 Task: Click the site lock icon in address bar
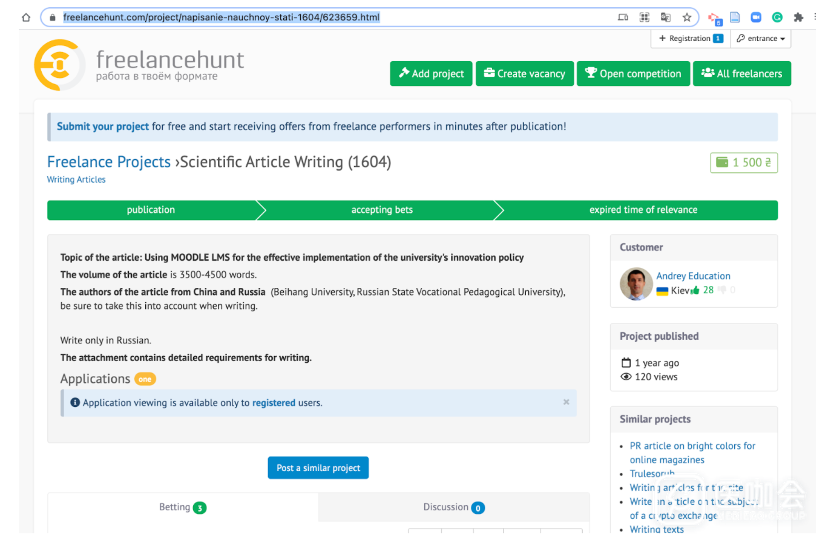pyautogui.click(x=52, y=17)
